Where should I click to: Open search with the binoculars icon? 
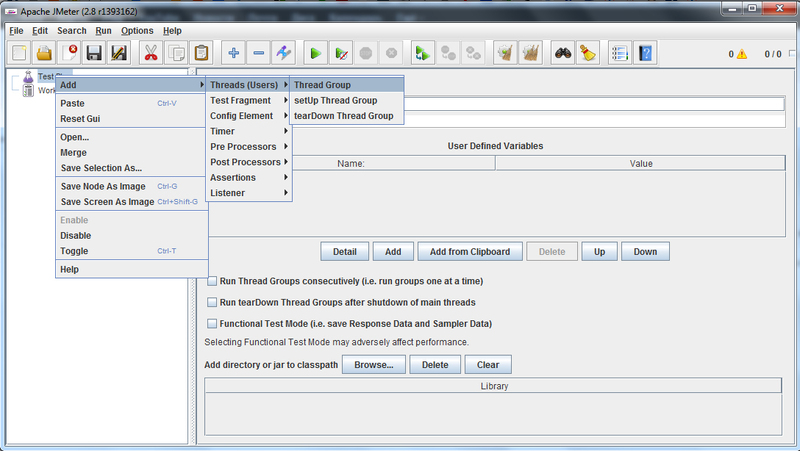click(563, 53)
